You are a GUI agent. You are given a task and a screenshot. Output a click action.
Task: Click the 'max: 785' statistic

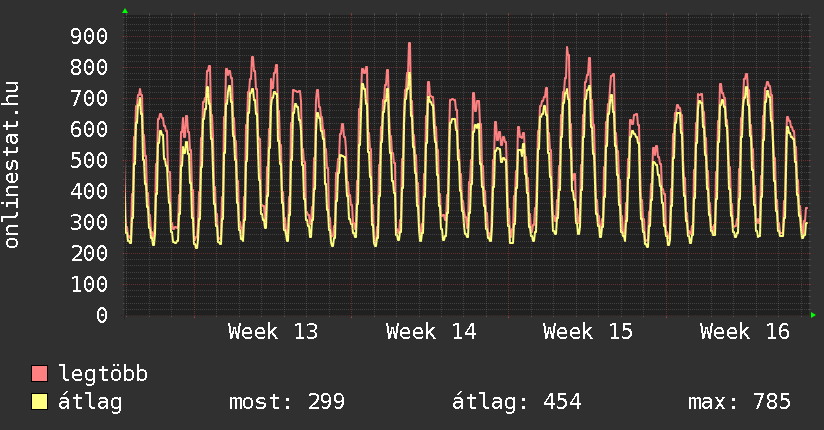(739, 402)
